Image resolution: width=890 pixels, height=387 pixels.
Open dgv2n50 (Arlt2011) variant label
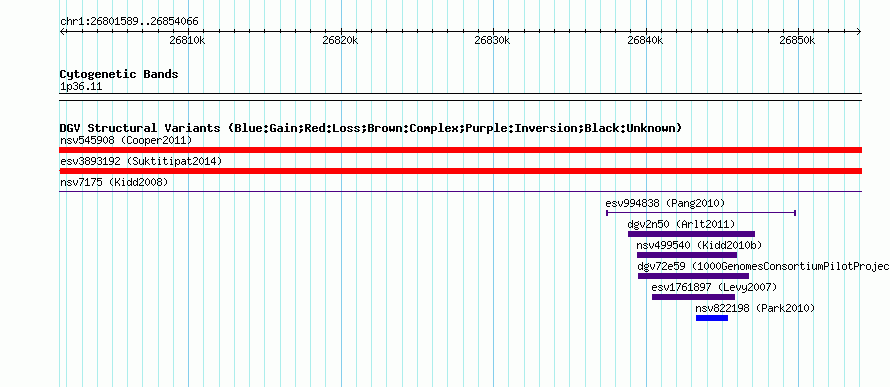point(681,224)
